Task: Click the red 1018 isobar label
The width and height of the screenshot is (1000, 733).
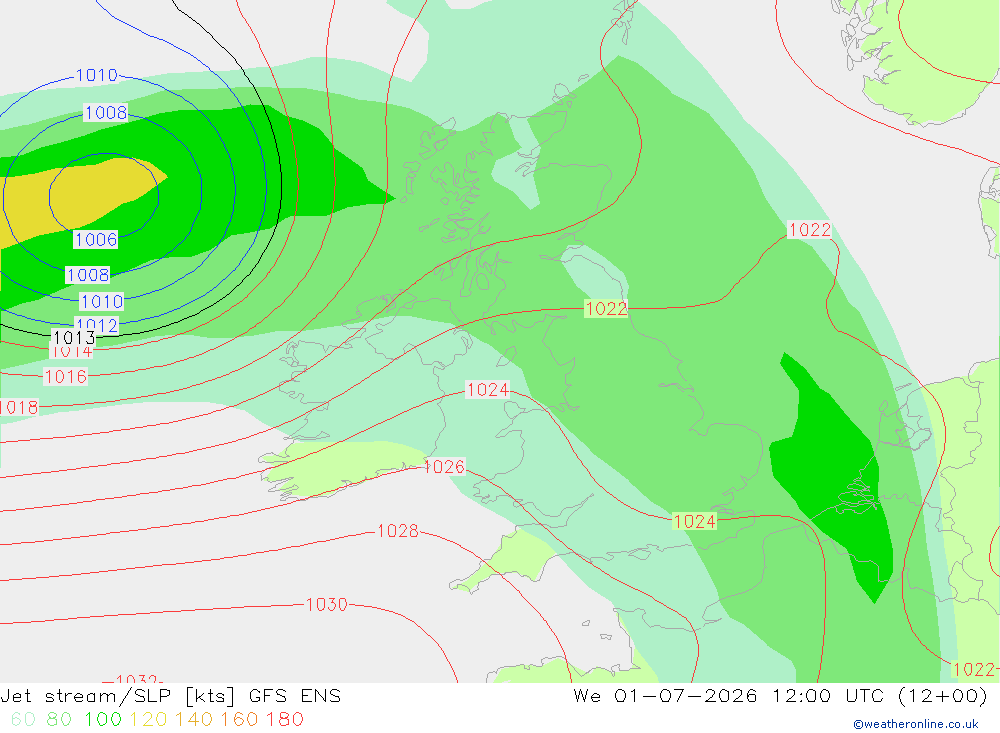Action: click(18, 407)
